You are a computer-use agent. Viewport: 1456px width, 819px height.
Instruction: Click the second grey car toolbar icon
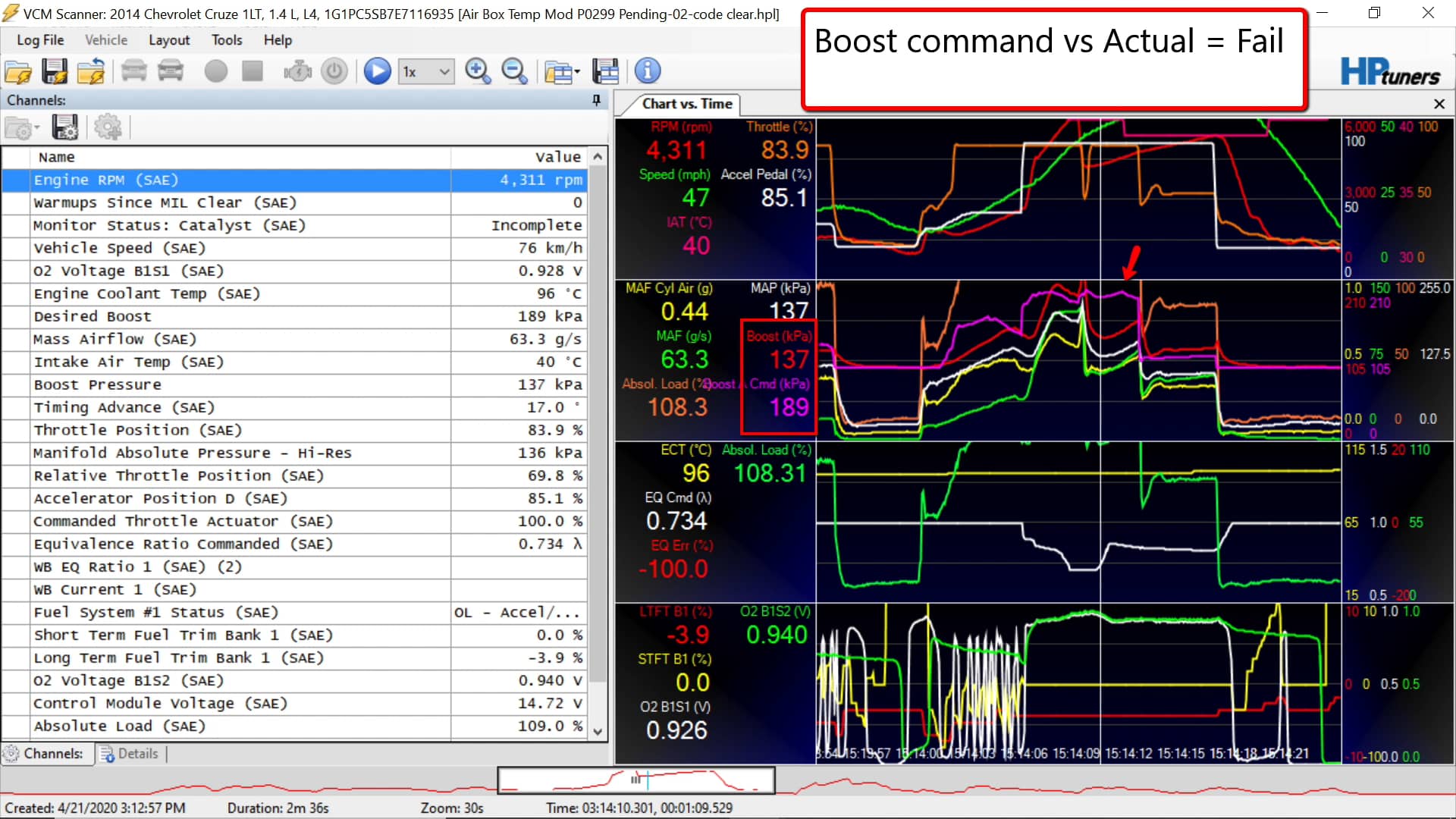pyautogui.click(x=171, y=71)
